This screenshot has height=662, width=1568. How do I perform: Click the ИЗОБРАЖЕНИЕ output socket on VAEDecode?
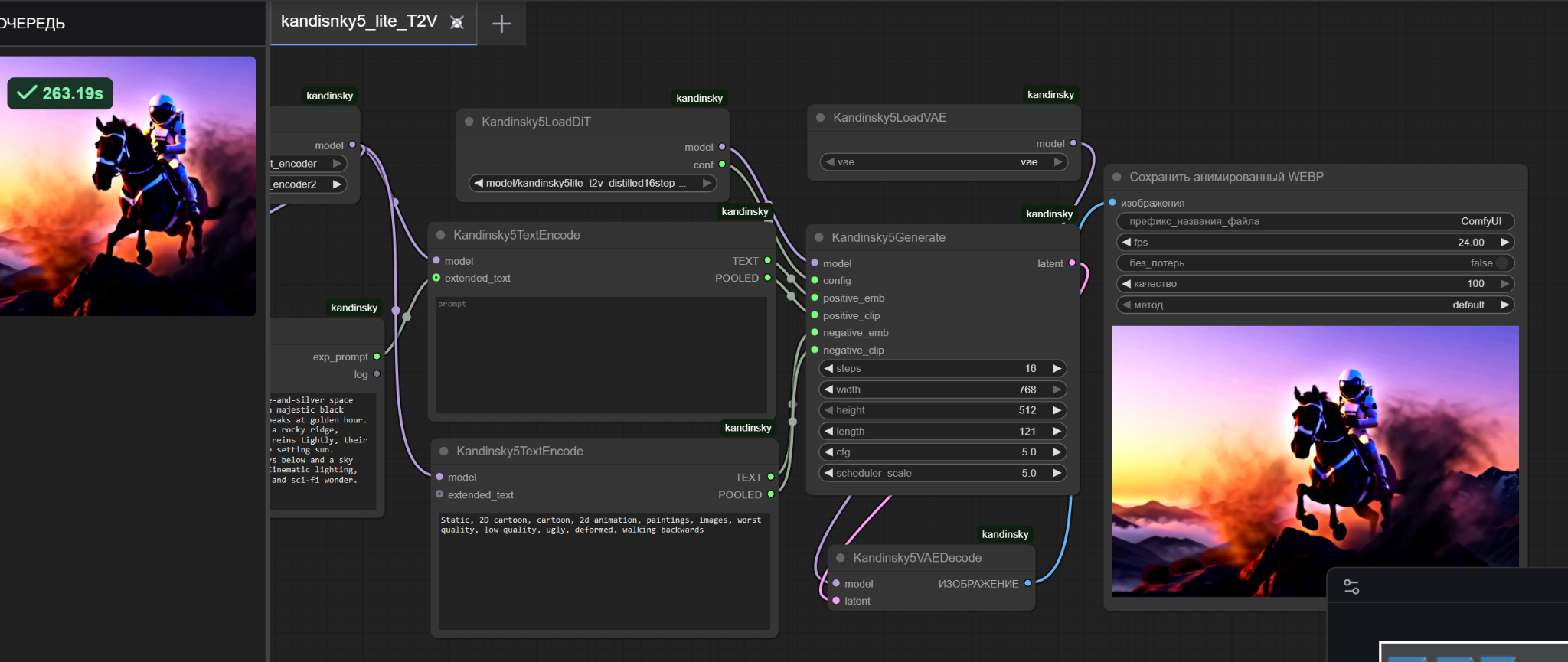[1027, 583]
